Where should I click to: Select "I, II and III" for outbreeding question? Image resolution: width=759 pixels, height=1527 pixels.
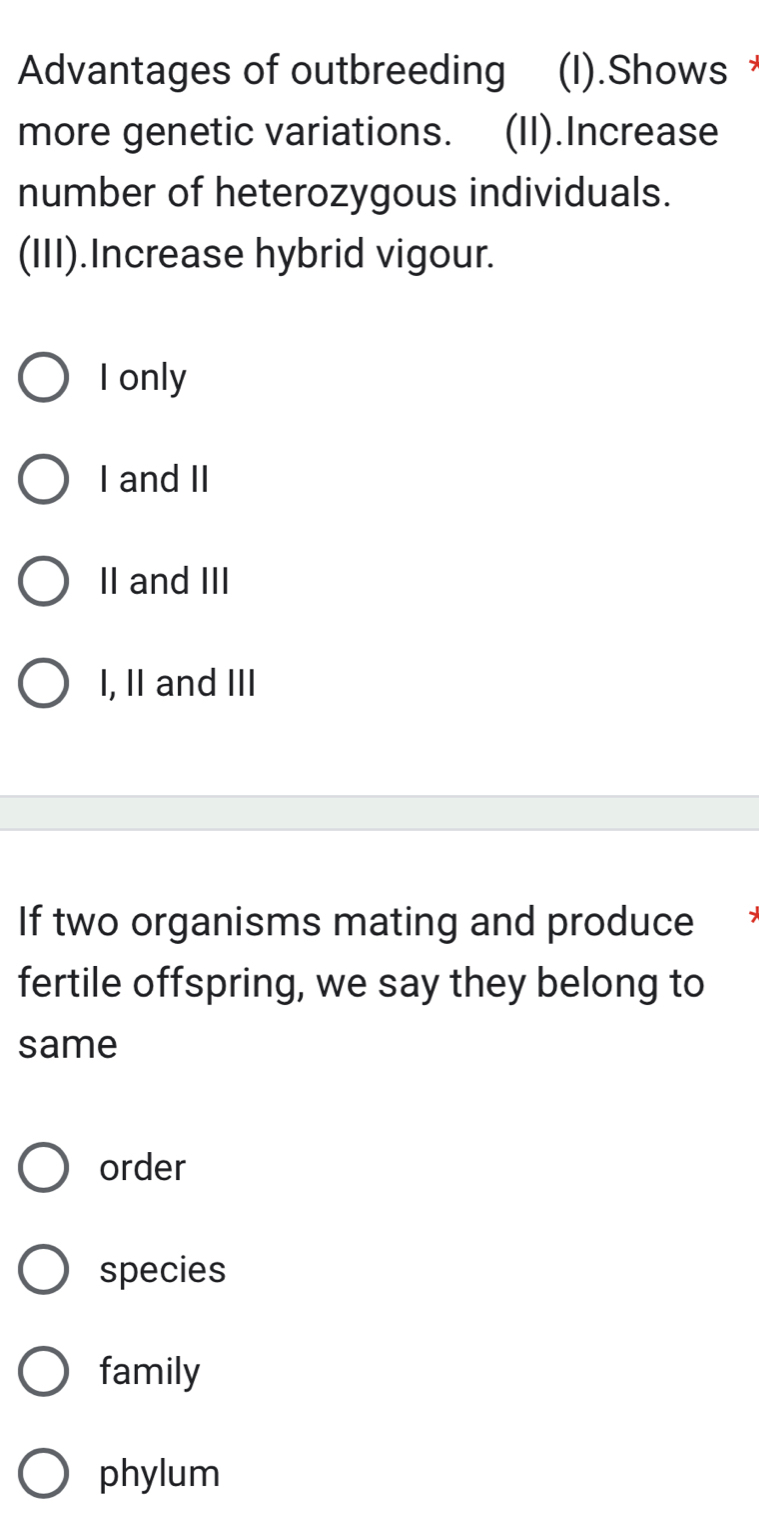click(42, 684)
